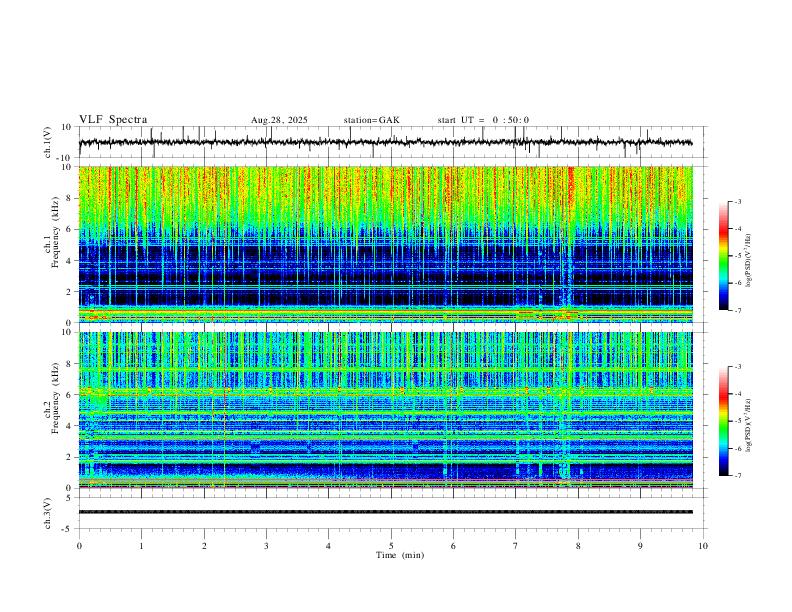Click the ch.2 colorbar scale
Screen dimensions: 792x612
pyautogui.click(x=723, y=421)
